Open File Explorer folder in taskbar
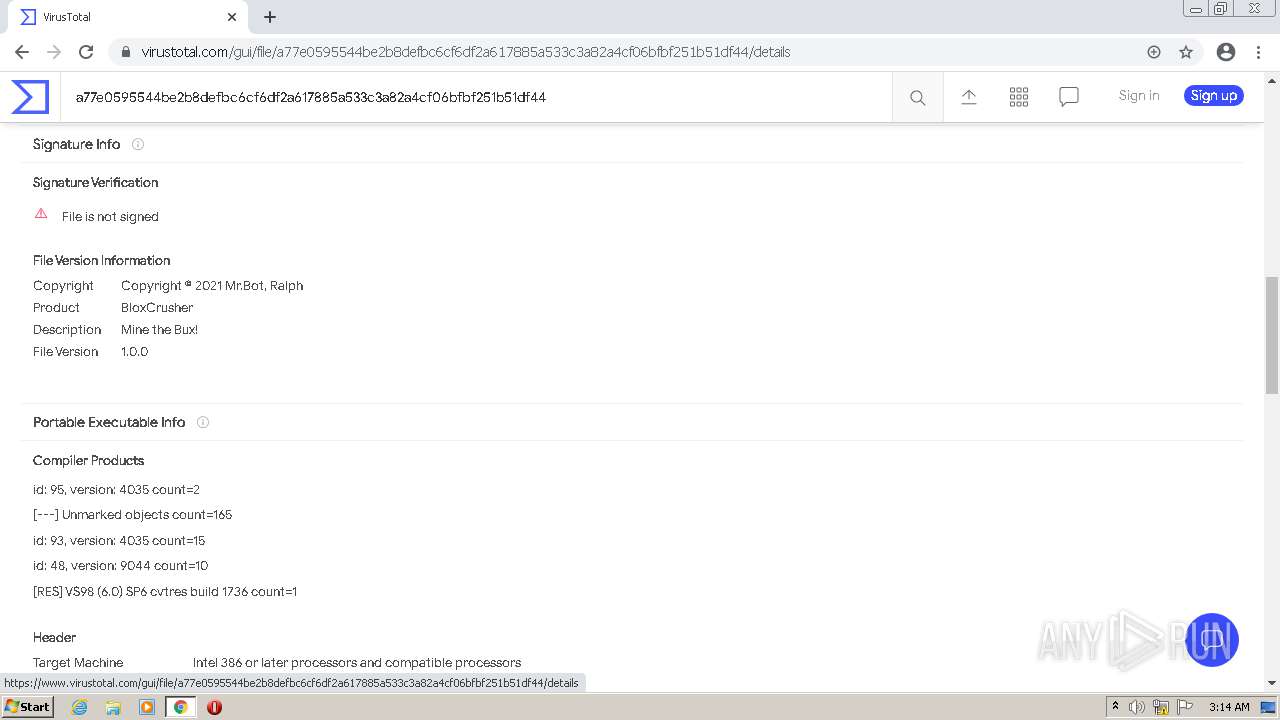This screenshot has height=720, width=1280. pos(113,707)
